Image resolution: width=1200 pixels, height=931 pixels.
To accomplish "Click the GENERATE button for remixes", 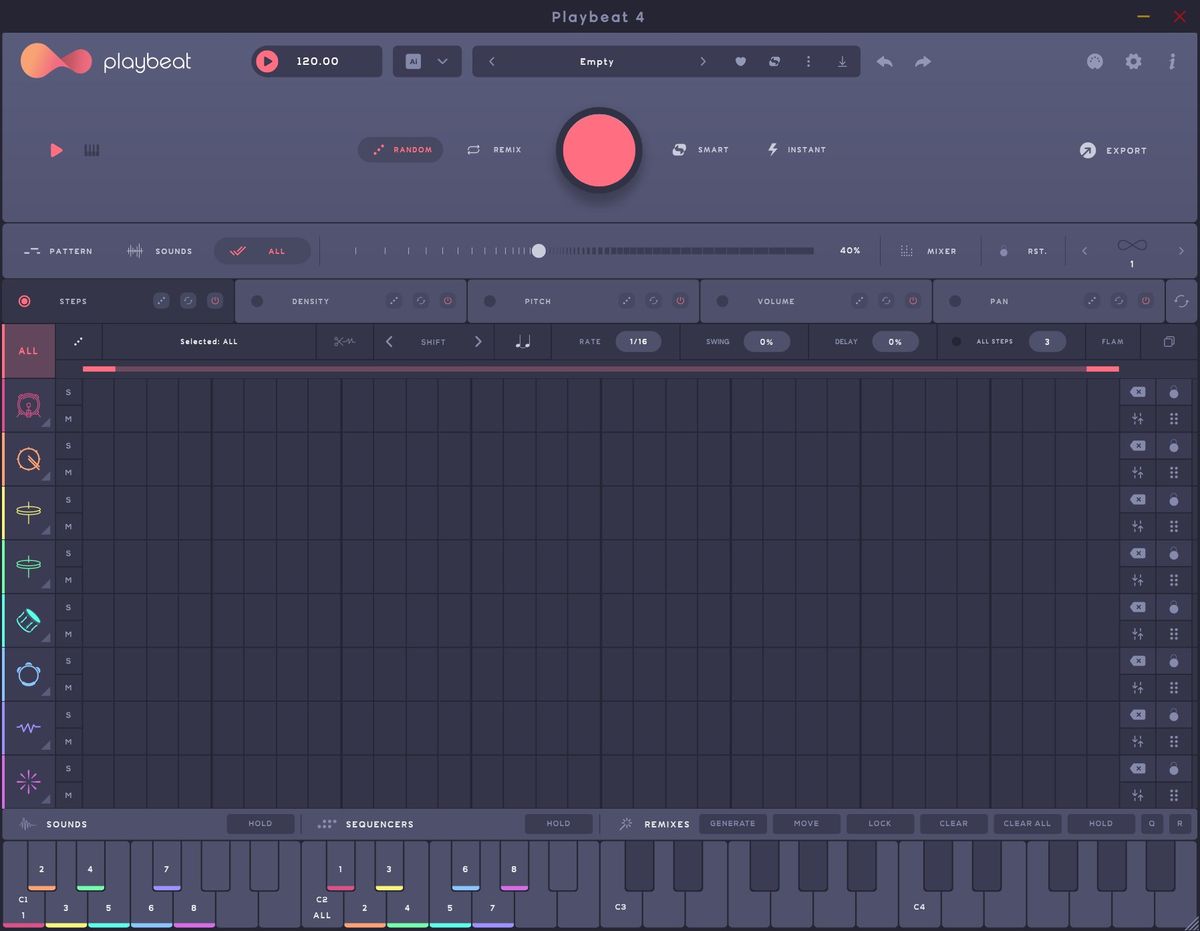I will coord(733,823).
